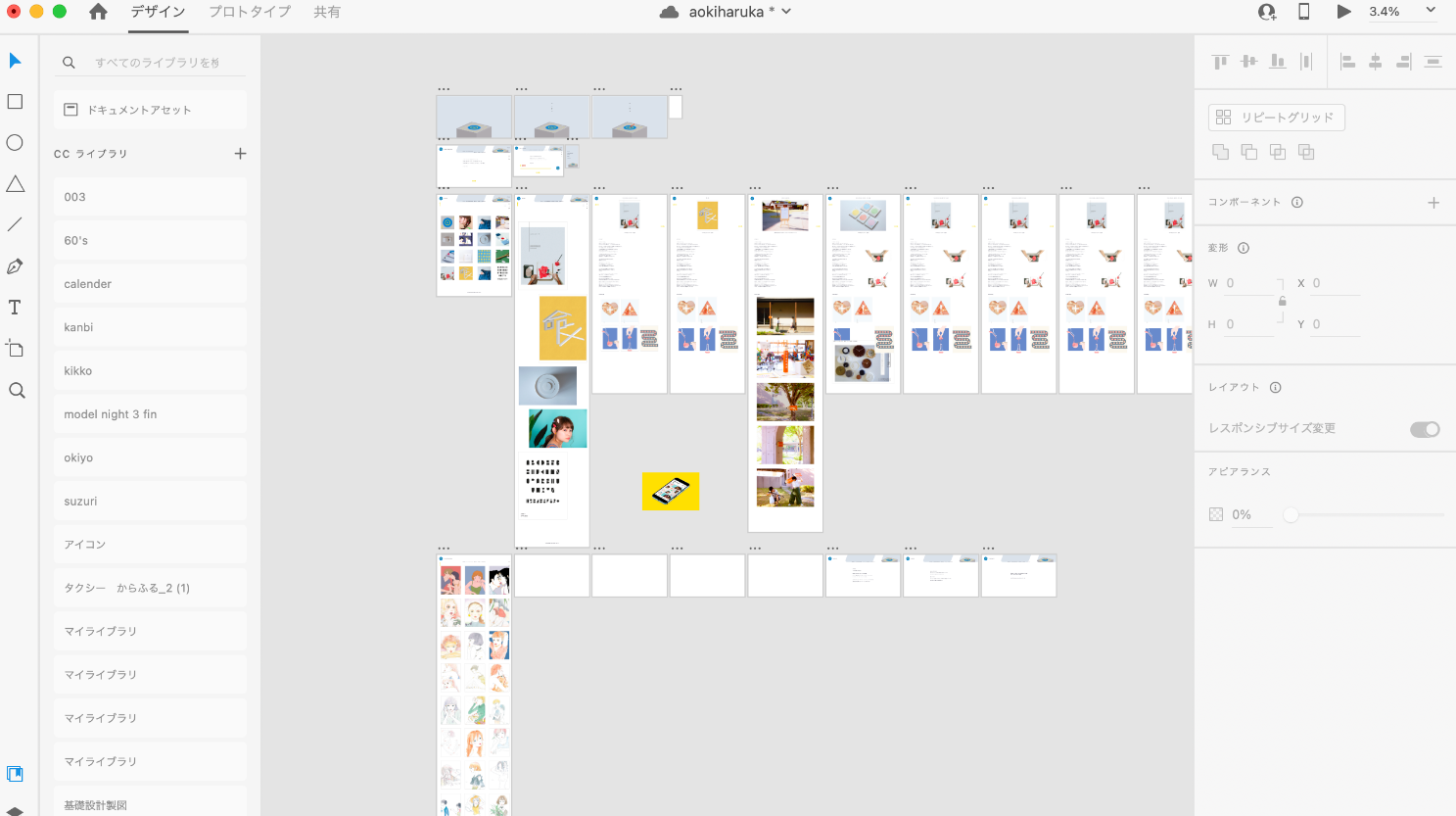Switch to the プロトタイプ tab
The width and height of the screenshot is (1456, 816).
coord(249,12)
